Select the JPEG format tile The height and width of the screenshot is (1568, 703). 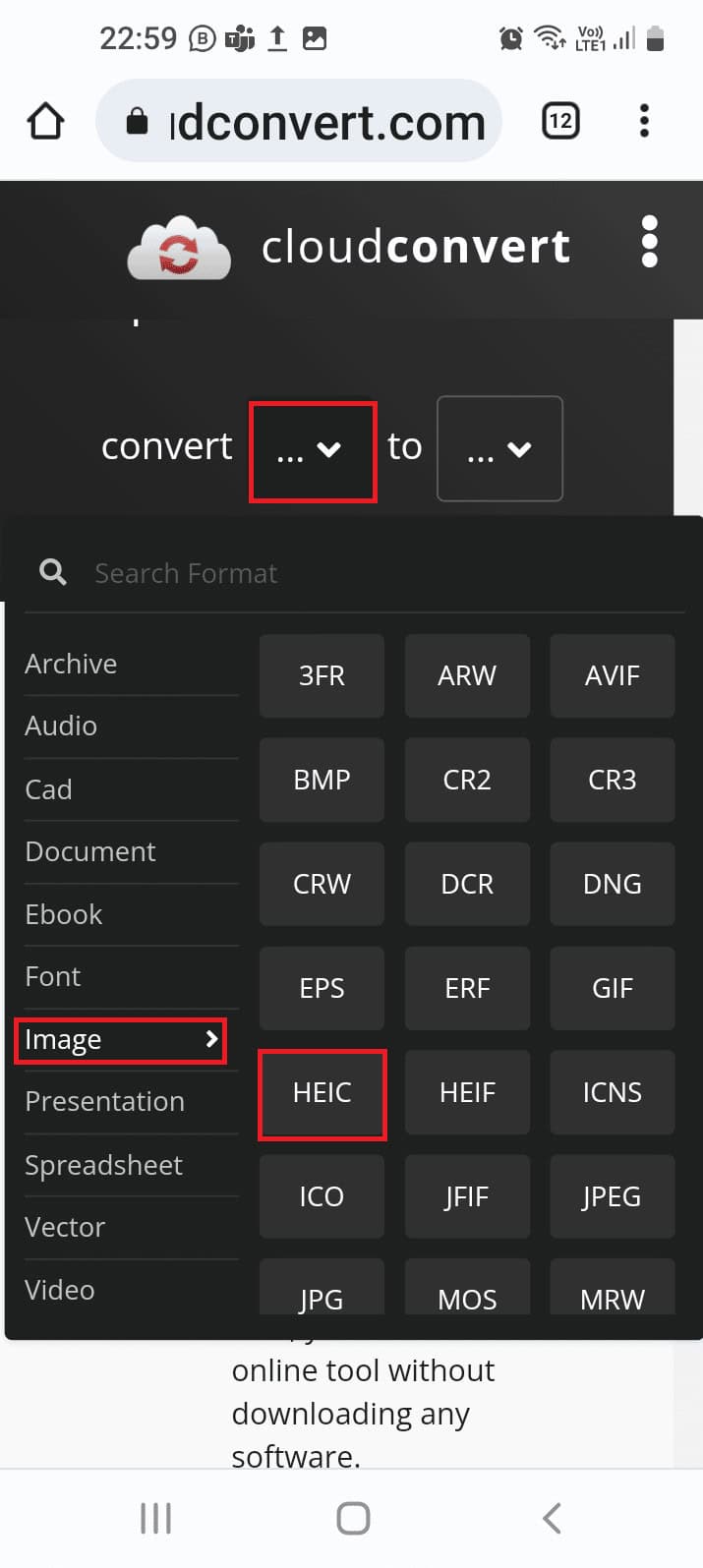click(612, 1196)
